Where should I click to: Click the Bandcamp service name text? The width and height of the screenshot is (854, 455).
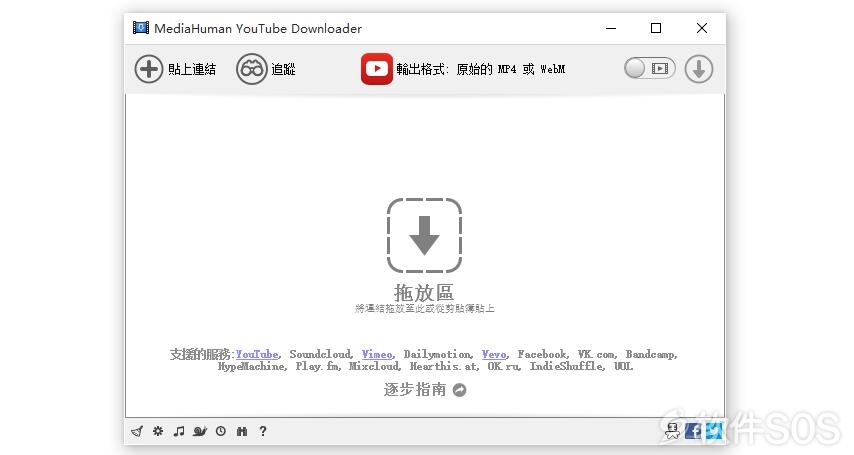[650, 354]
